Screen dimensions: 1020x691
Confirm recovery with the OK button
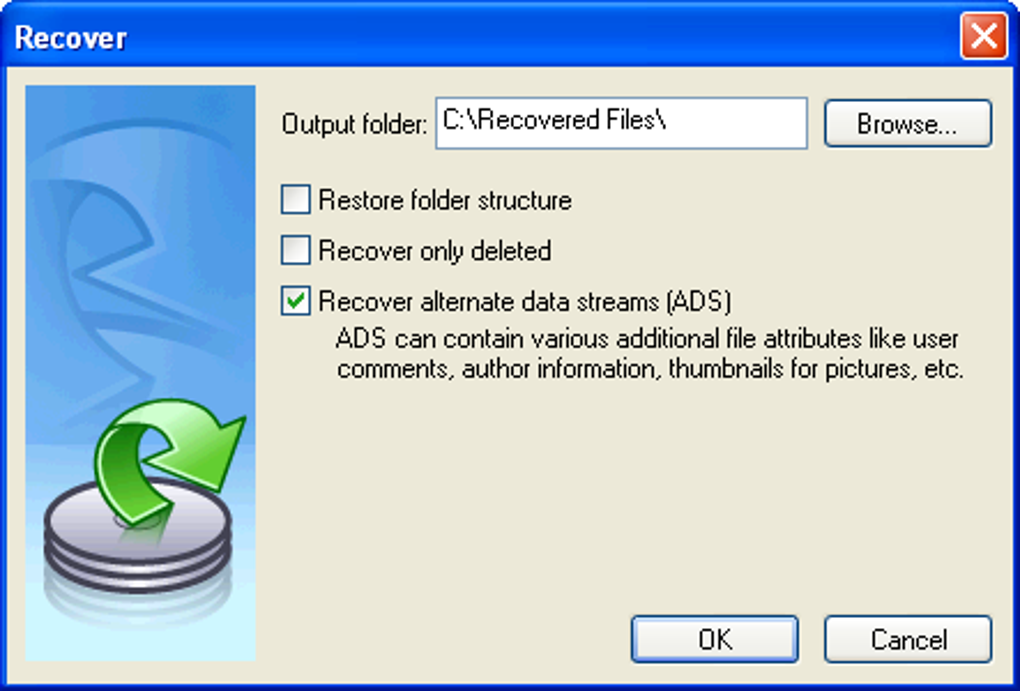(x=715, y=640)
